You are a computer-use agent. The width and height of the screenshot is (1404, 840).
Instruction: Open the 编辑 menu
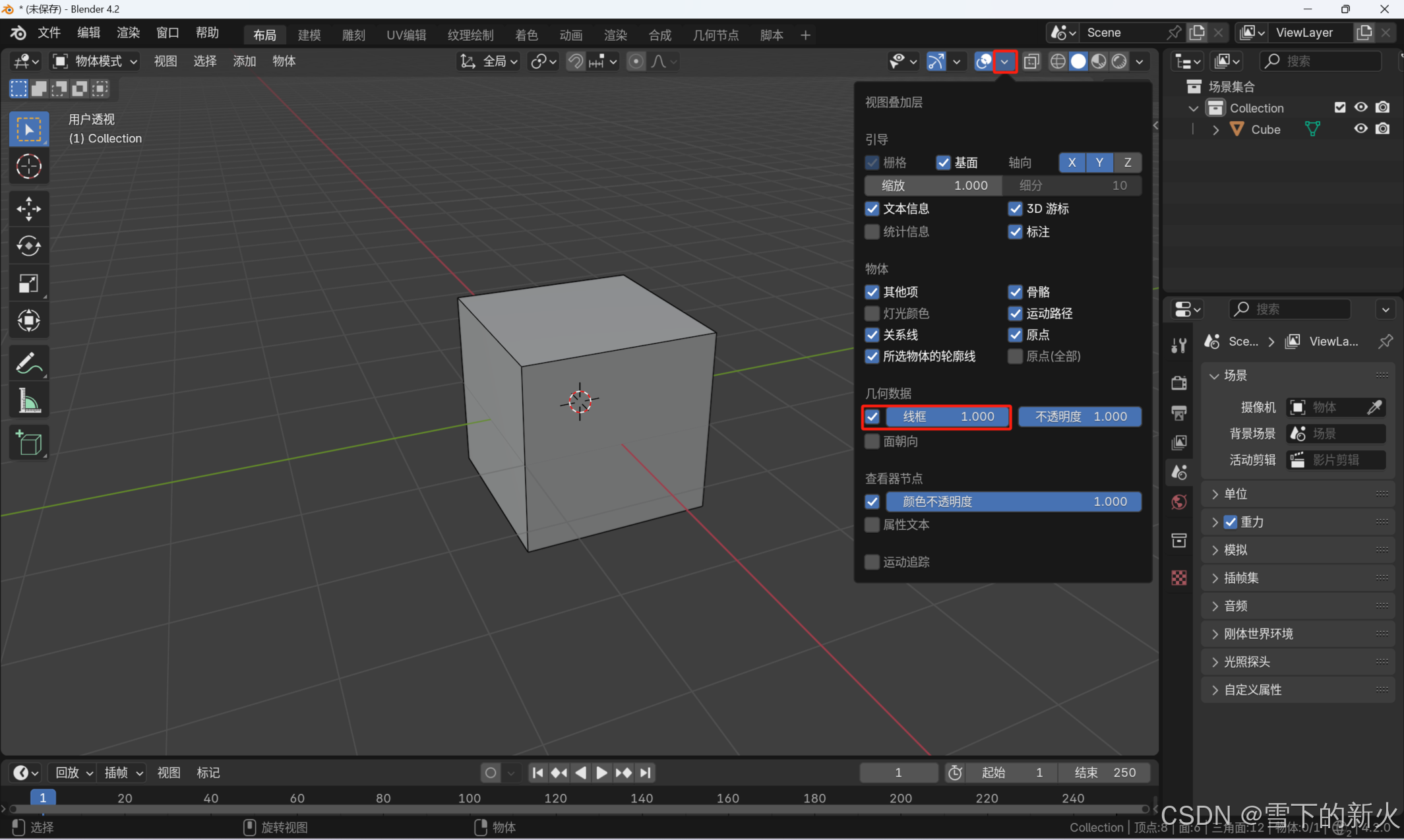[88, 33]
